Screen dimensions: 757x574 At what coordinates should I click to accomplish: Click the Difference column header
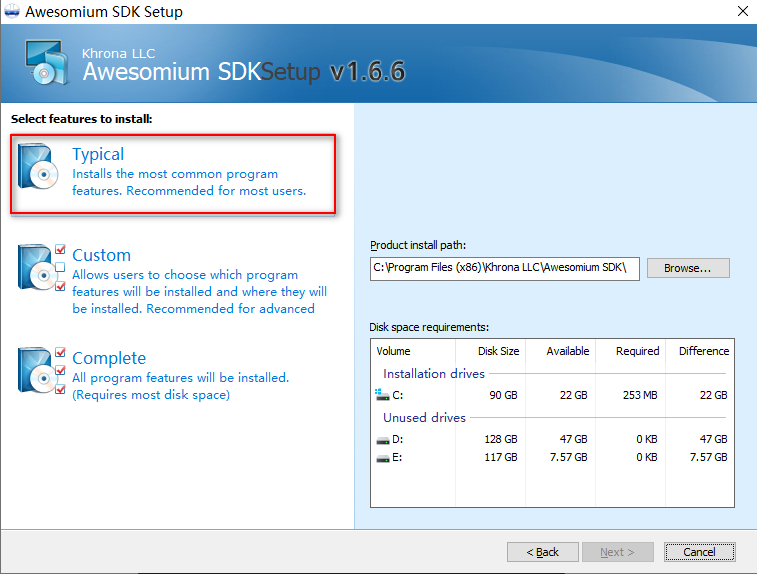(x=700, y=351)
